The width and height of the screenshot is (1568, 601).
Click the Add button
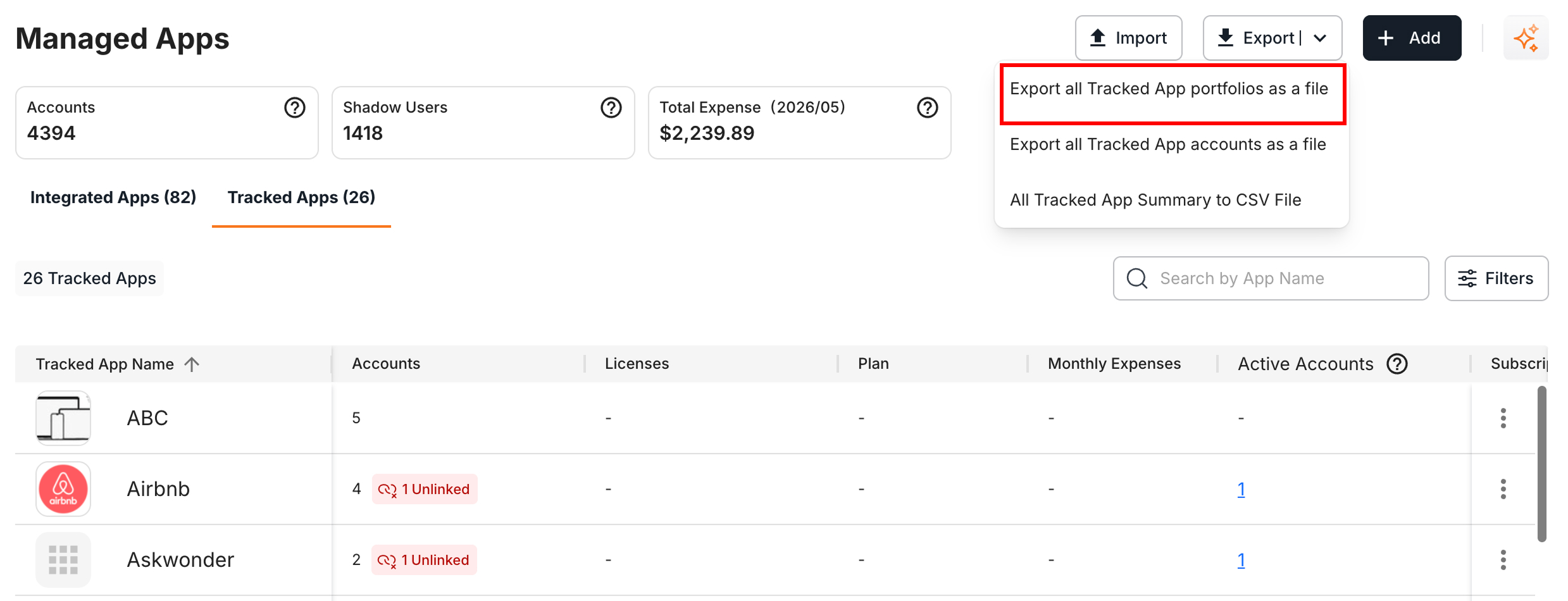[1412, 38]
